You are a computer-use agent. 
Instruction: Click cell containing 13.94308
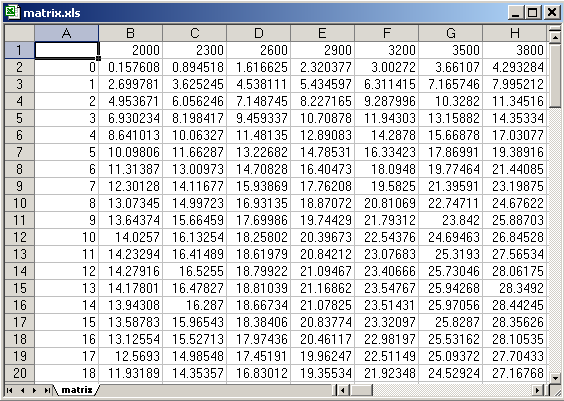[131, 305]
